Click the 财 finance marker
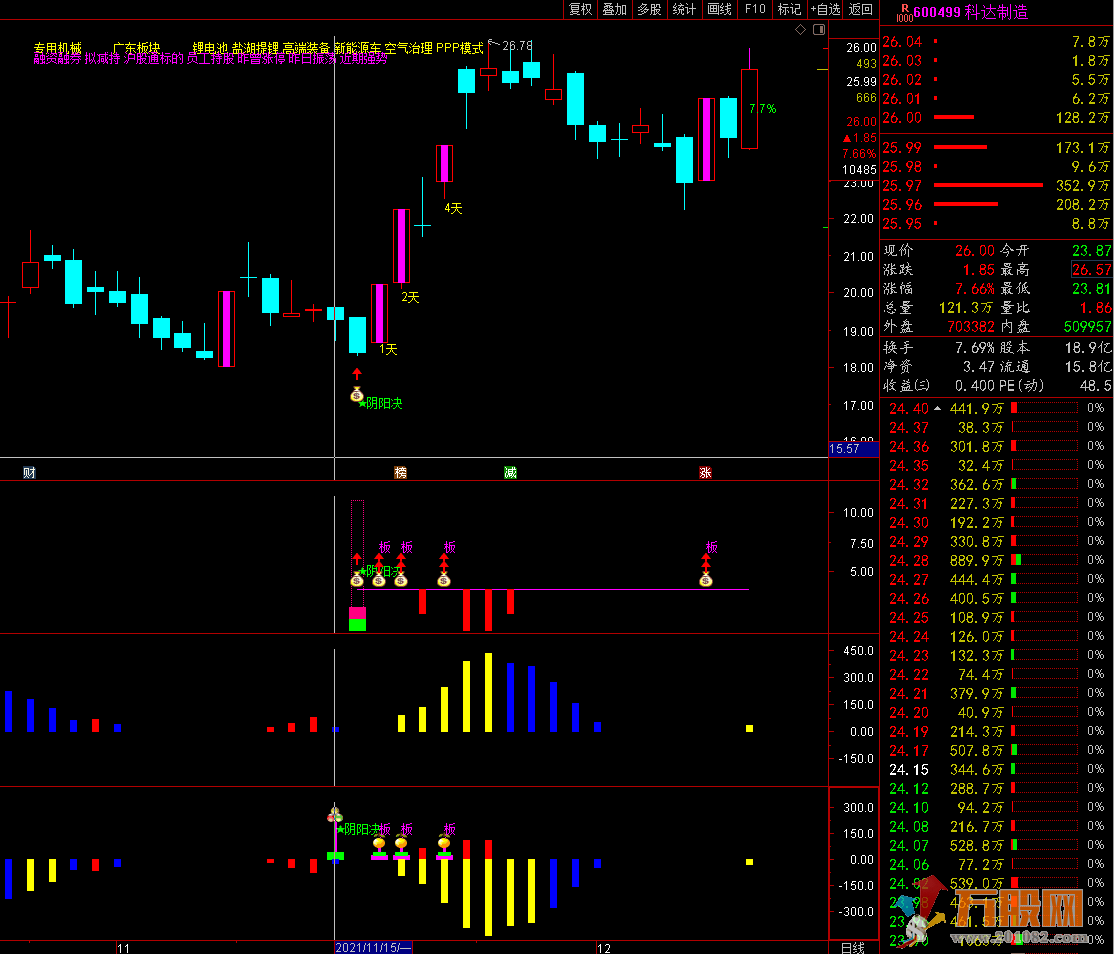Image resolution: width=1114 pixels, height=954 pixels. tap(29, 472)
